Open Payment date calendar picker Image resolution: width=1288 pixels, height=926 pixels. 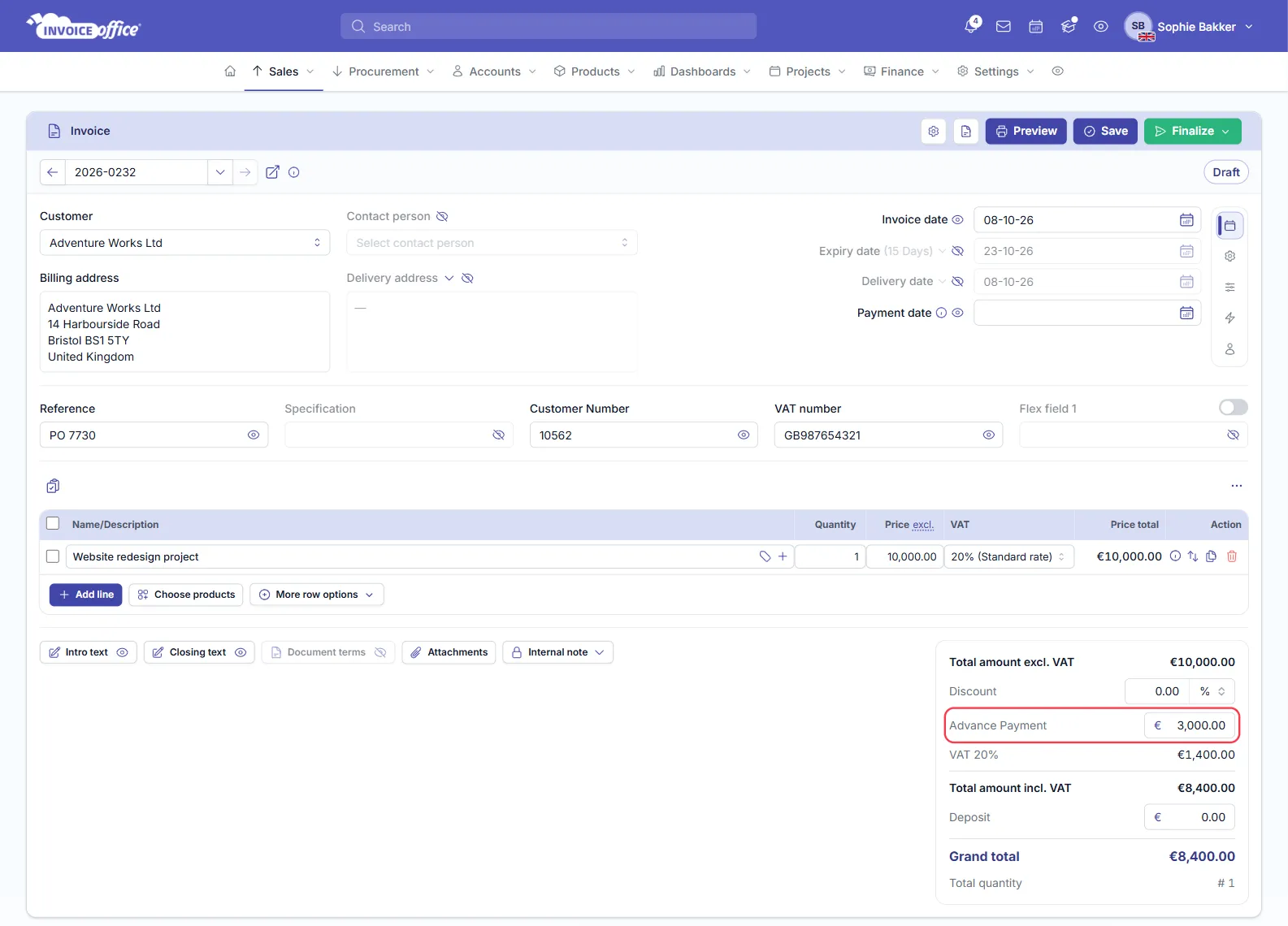click(x=1186, y=313)
